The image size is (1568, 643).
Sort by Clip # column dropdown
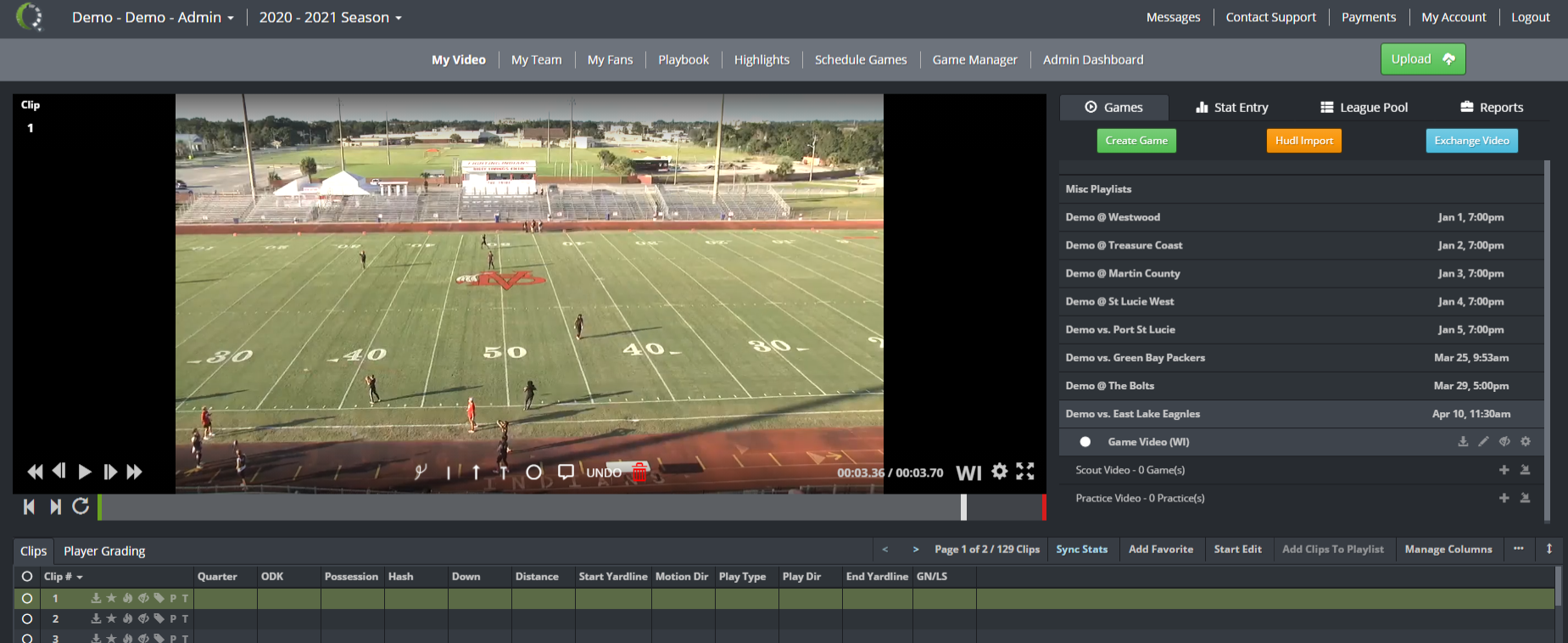click(x=64, y=576)
